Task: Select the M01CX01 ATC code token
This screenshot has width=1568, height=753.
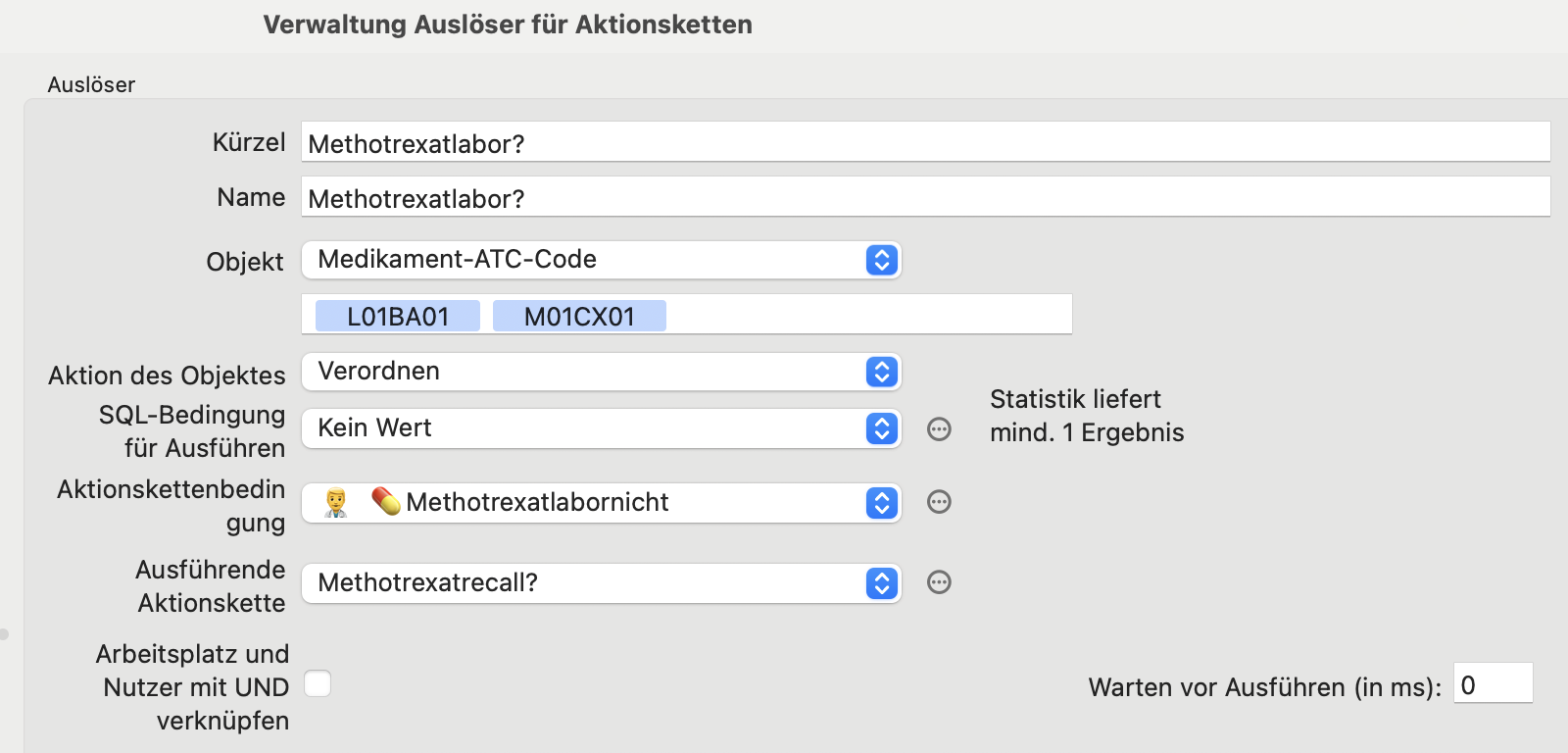Action: click(579, 317)
